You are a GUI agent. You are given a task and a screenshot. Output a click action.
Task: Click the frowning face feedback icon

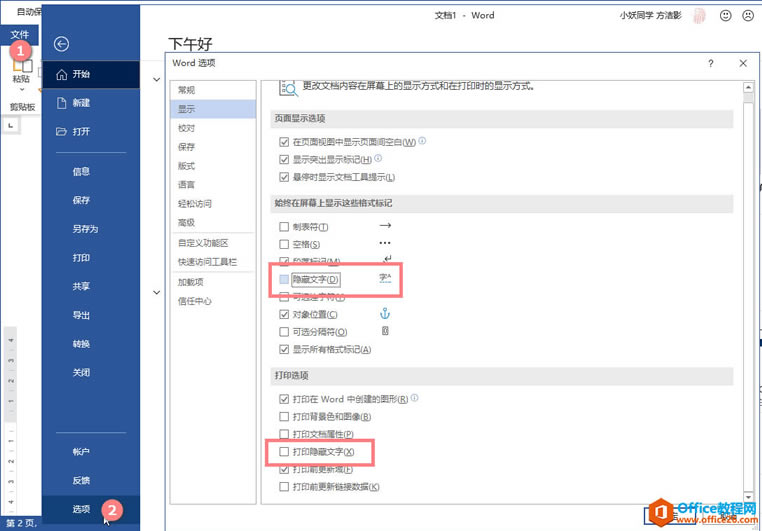pos(748,16)
